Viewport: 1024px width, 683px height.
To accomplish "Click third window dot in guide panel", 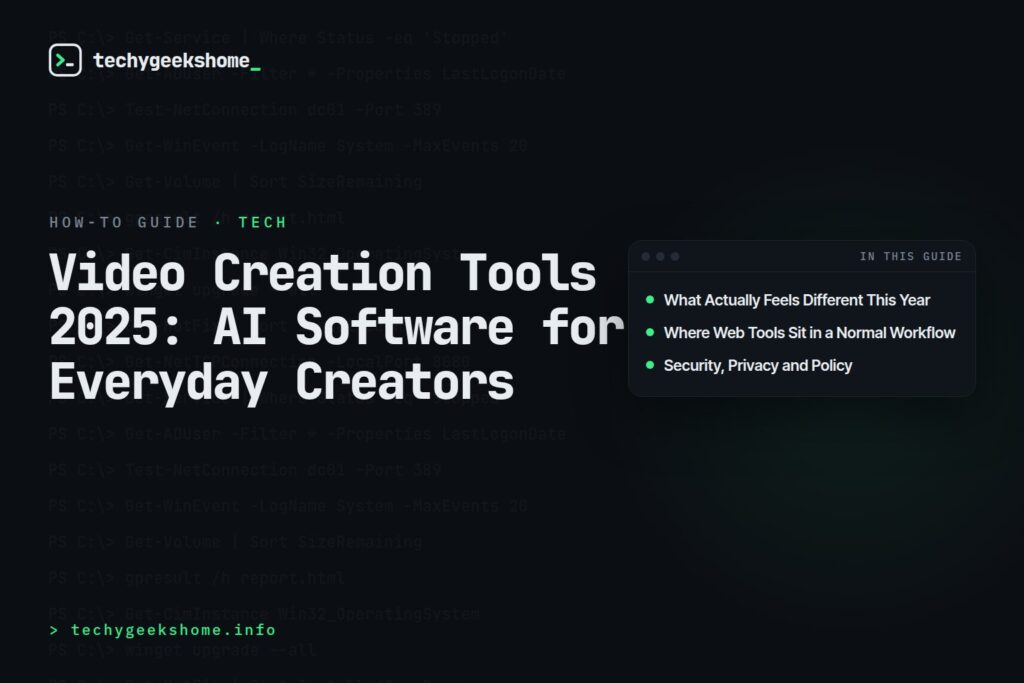I will [675, 257].
